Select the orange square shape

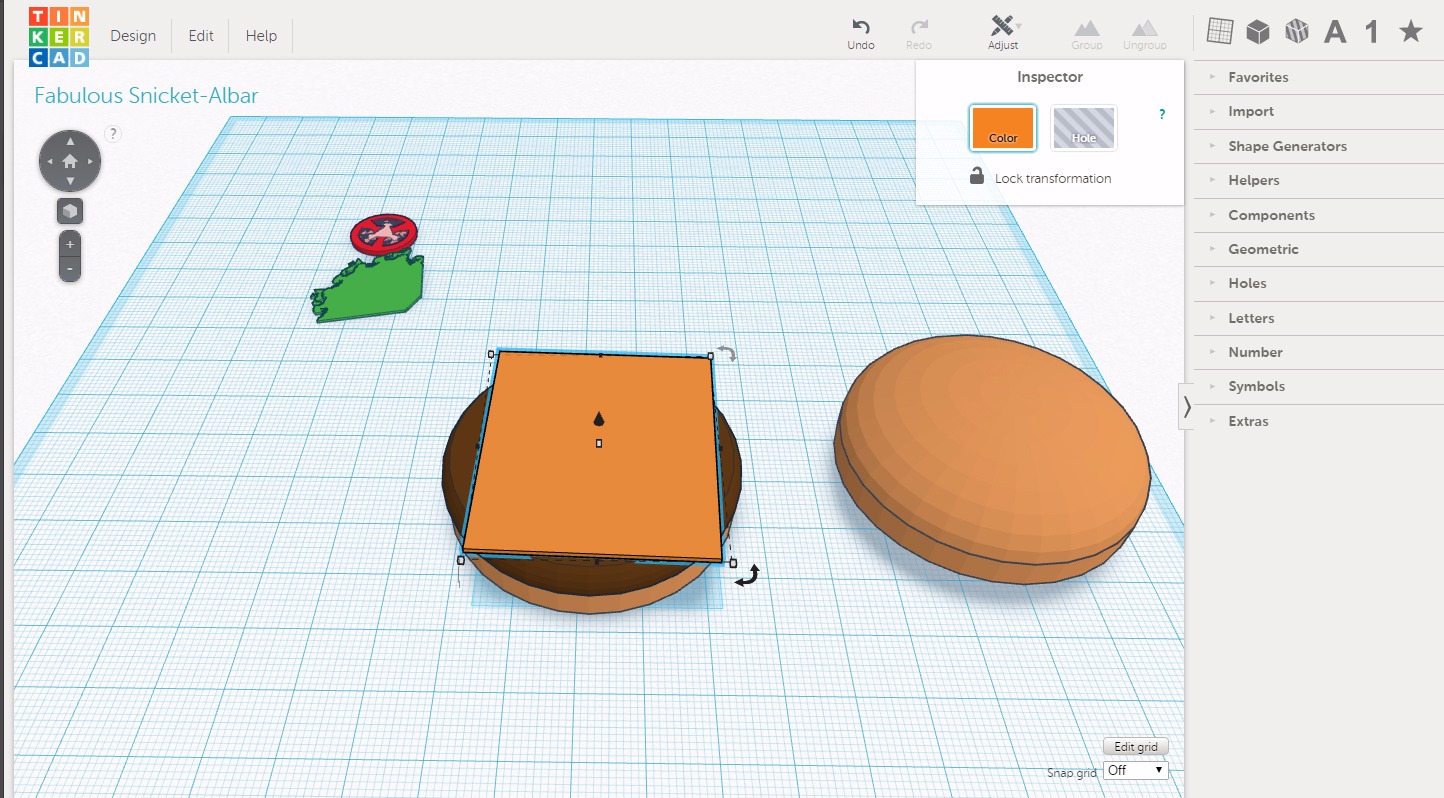pos(595,456)
